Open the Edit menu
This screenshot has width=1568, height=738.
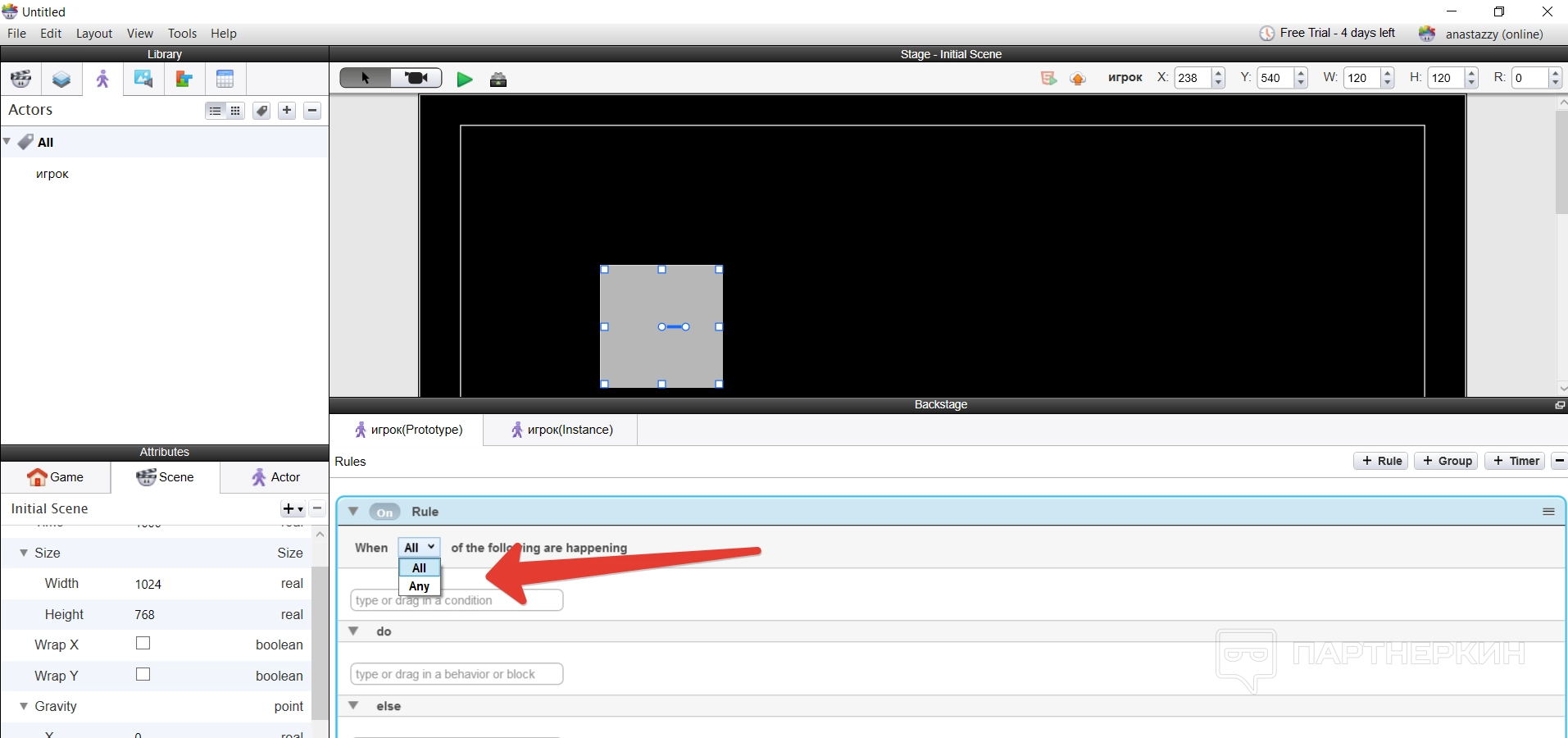tap(51, 34)
